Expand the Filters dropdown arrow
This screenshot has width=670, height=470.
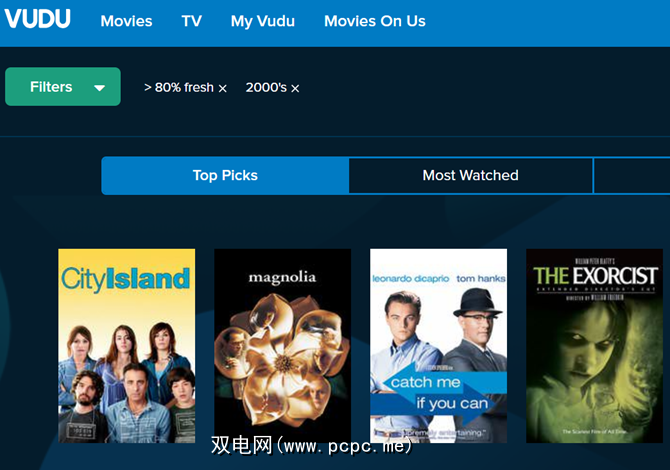point(100,88)
